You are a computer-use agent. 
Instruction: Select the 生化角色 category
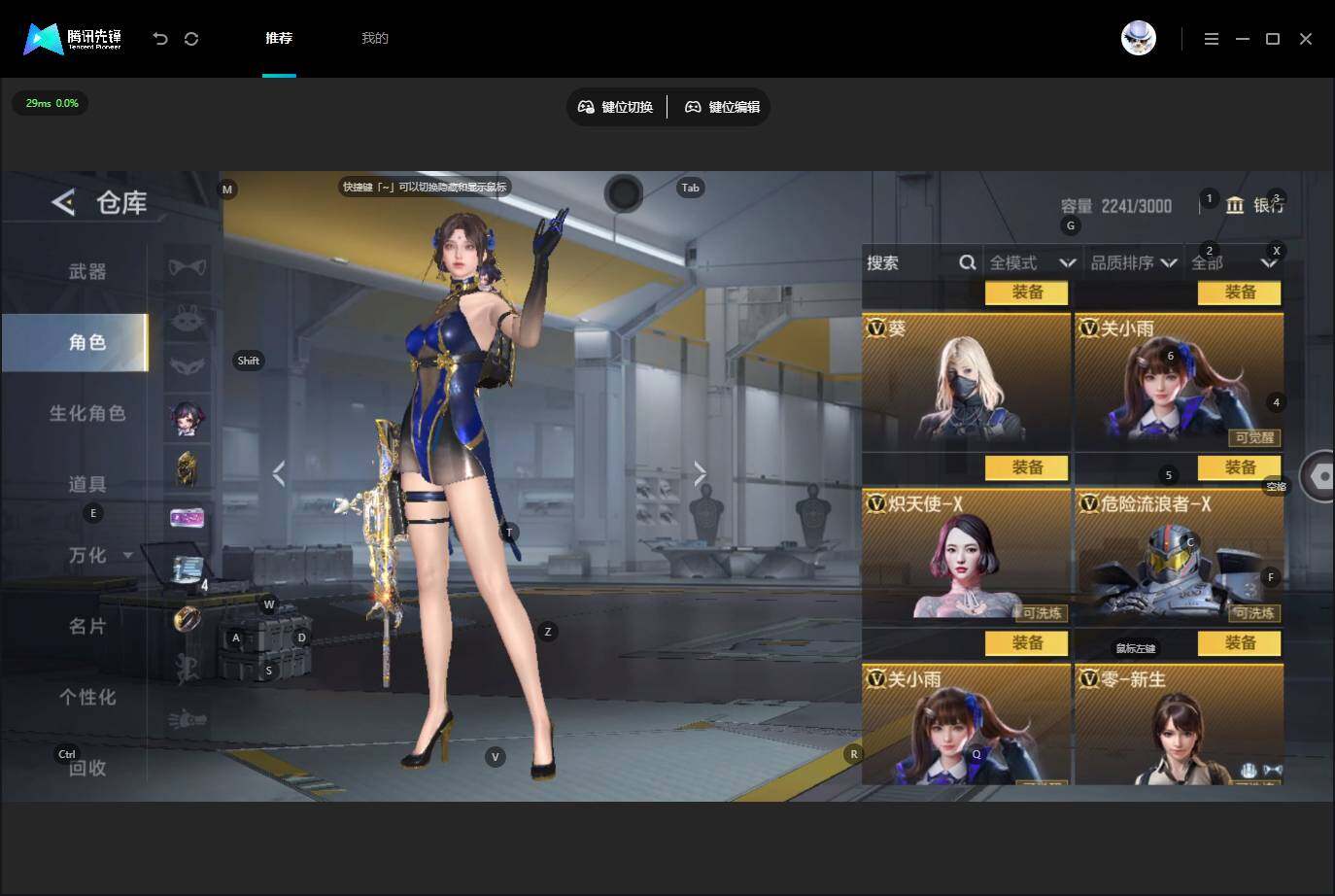87,413
